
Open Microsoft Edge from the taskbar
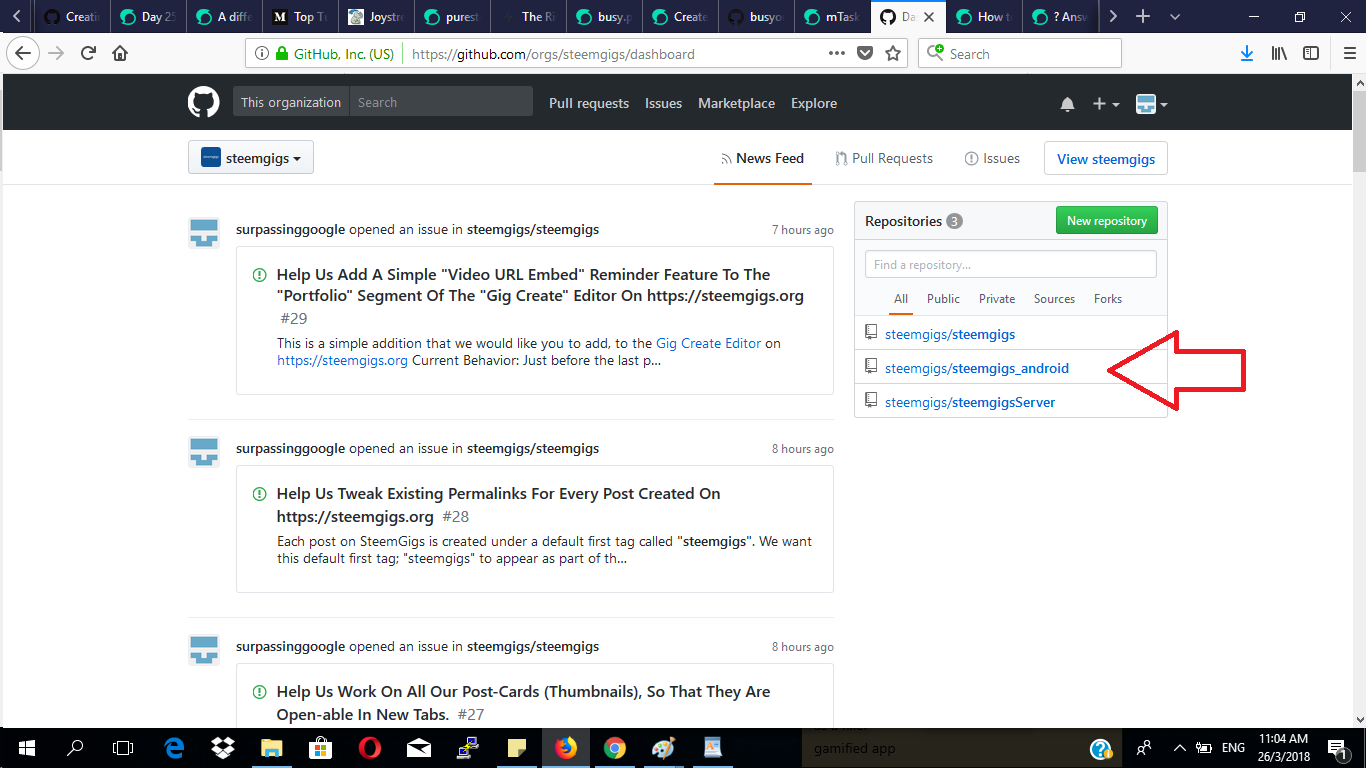point(175,748)
